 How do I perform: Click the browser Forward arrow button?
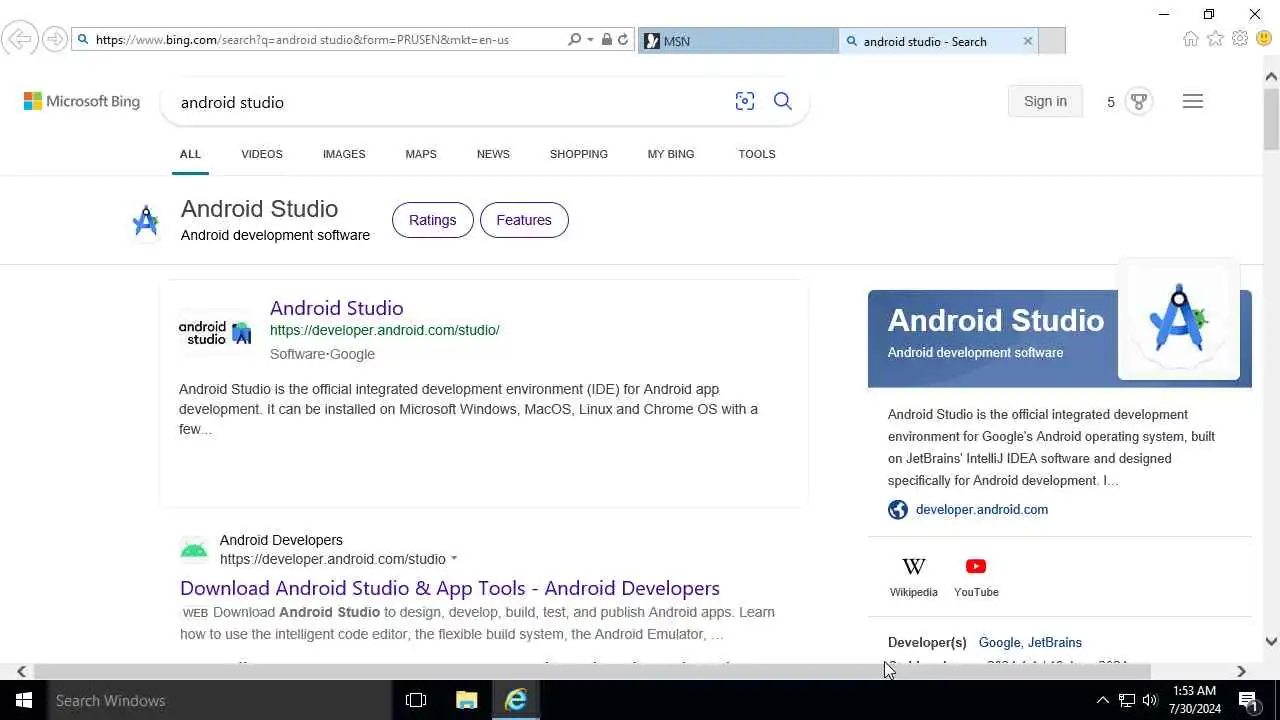pos(55,40)
